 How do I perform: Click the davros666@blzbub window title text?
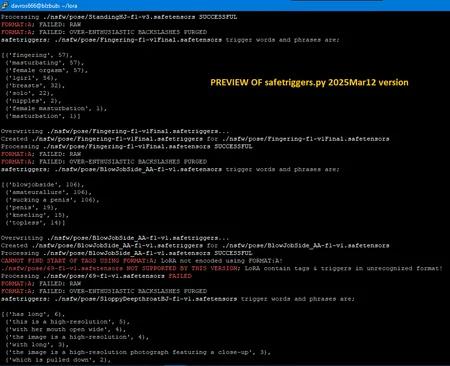click(44, 6)
